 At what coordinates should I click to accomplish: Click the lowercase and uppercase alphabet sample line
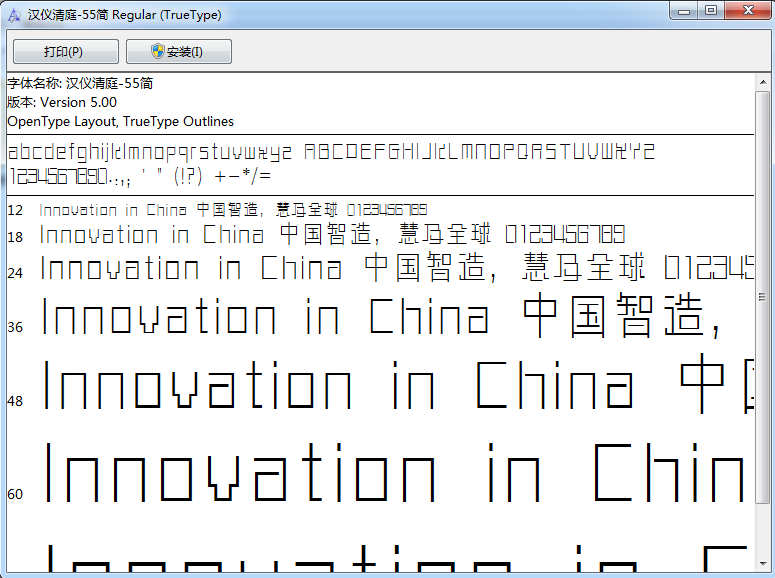pyautogui.click(x=330, y=153)
